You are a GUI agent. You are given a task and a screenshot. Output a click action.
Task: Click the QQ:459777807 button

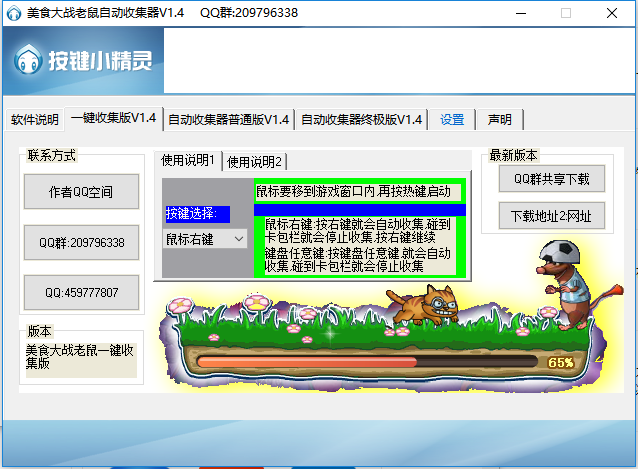pyautogui.click(x=81, y=292)
